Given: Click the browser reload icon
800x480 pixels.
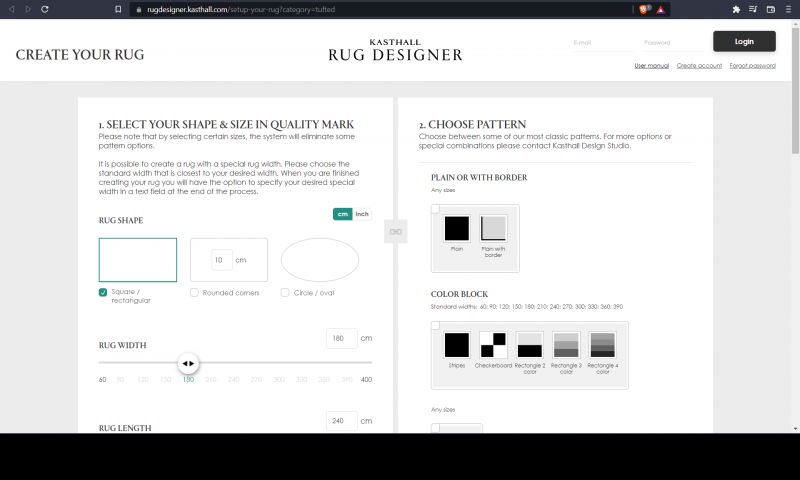Looking at the screenshot, I should pyautogui.click(x=45, y=9).
